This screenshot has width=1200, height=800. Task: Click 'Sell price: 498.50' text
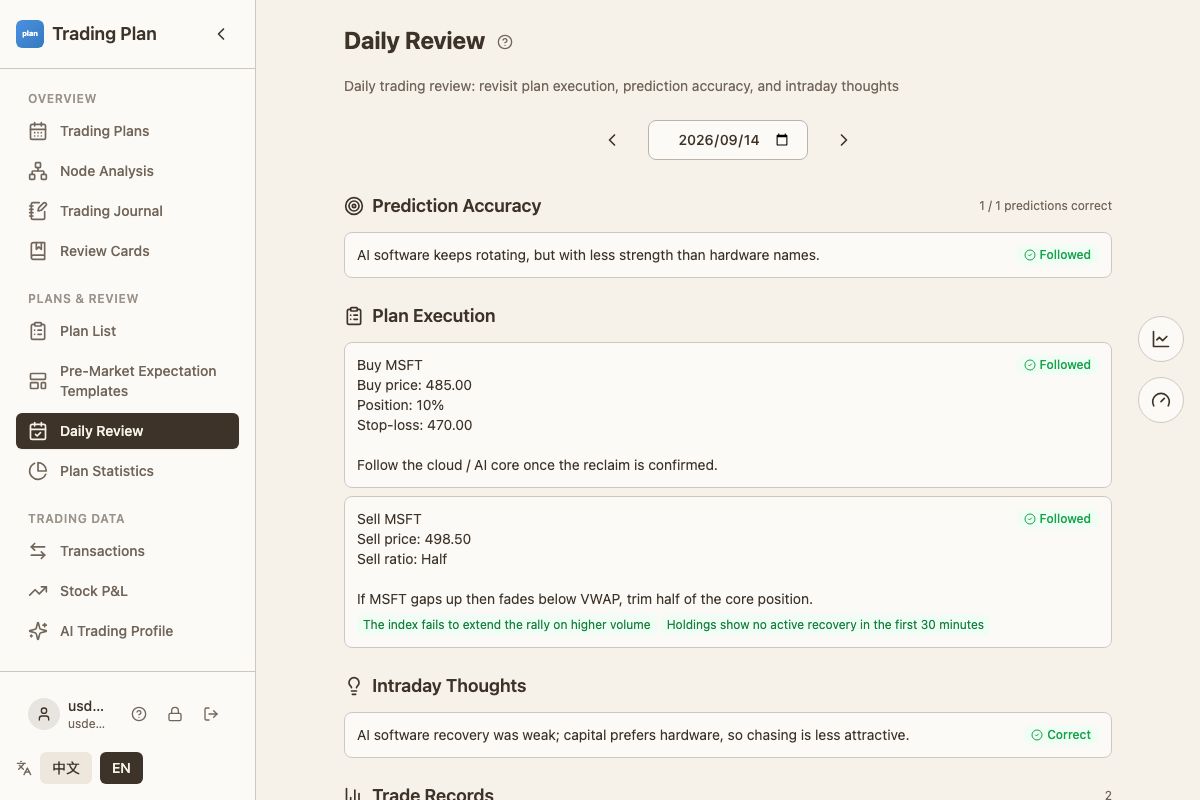414,539
